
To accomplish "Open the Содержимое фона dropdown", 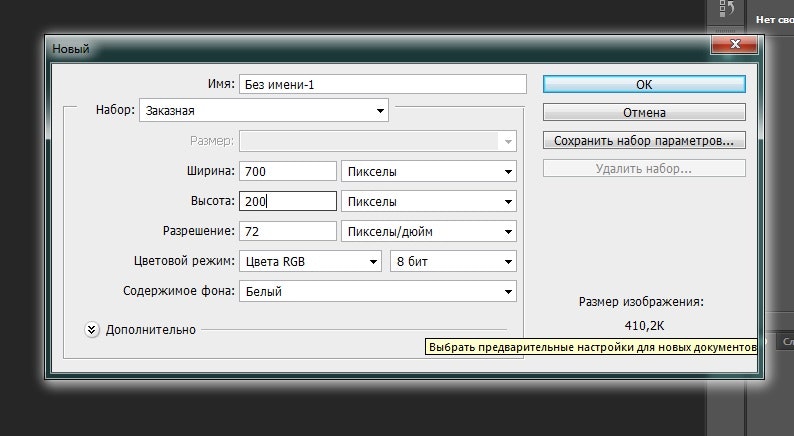I will click(x=378, y=291).
